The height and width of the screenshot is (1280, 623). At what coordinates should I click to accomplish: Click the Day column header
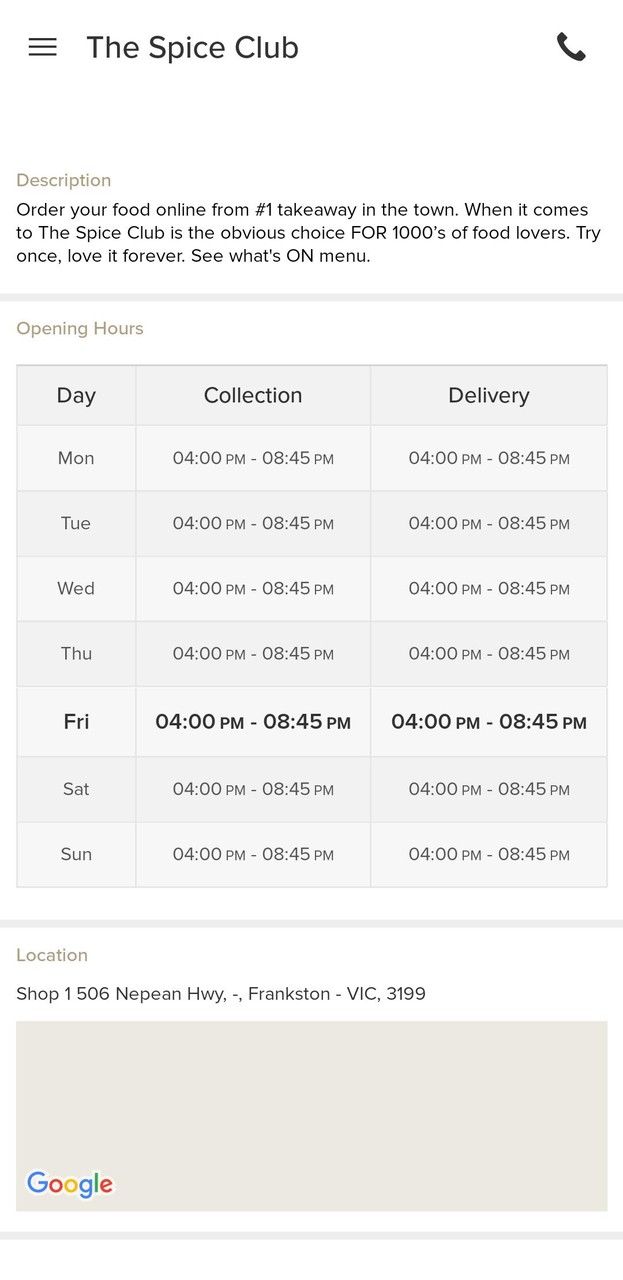76,396
